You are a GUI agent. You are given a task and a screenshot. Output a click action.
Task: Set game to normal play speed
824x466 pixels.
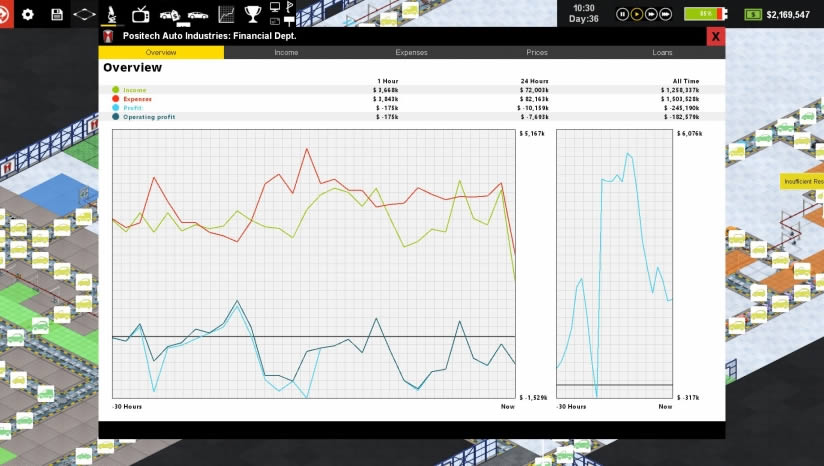coord(636,14)
